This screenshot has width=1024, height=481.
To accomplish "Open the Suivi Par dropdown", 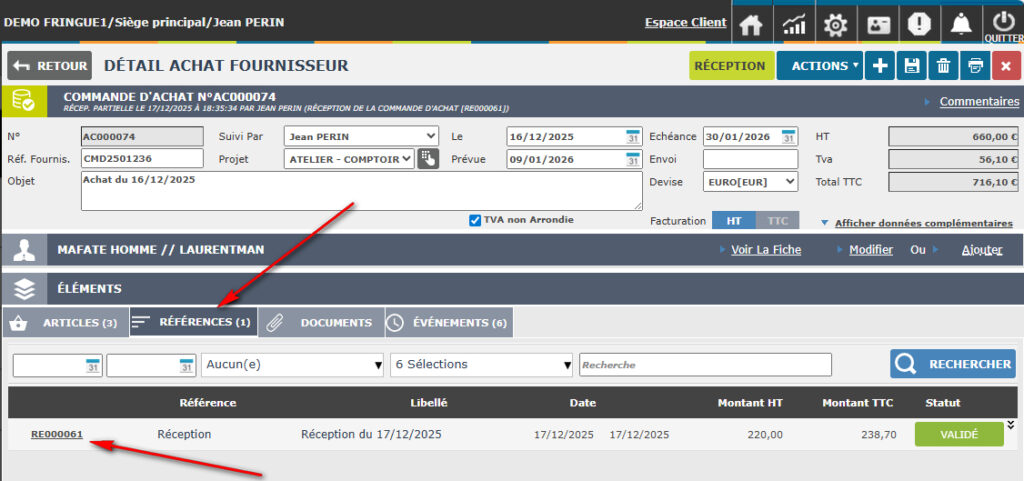I will click(x=361, y=136).
